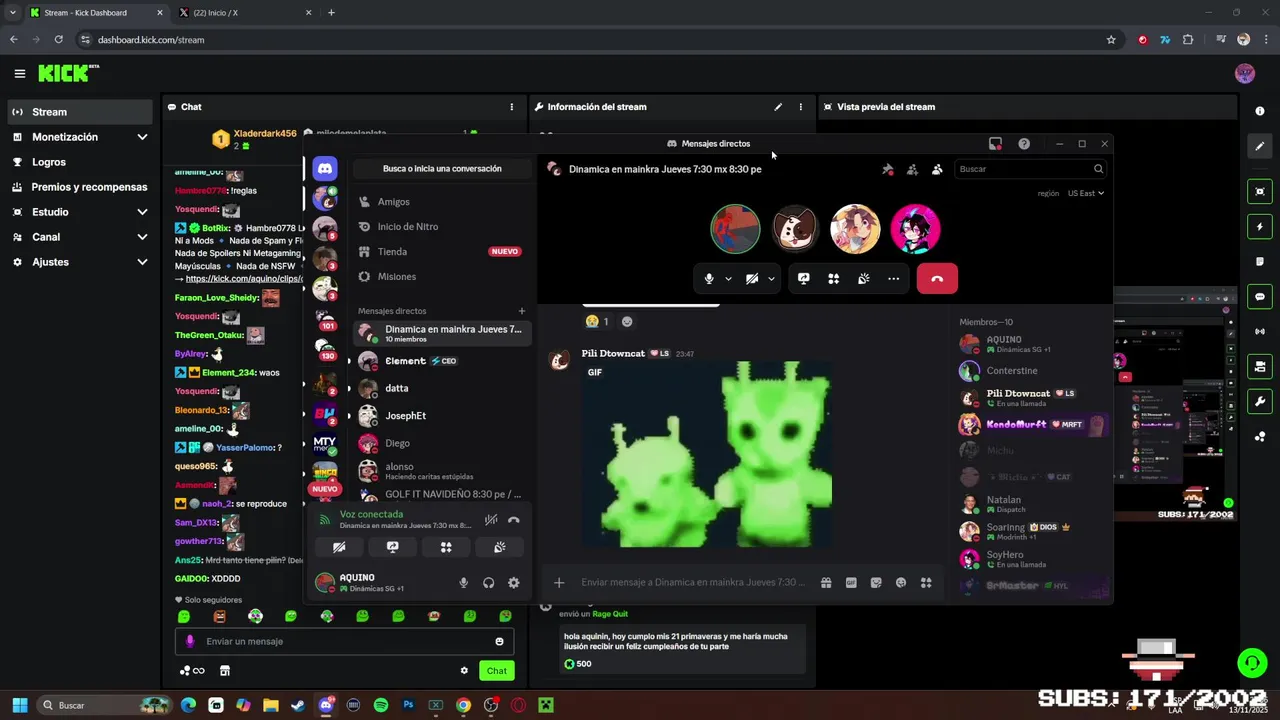The height and width of the screenshot is (720, 1280).
Task: Share your screen in Discord call
Action: (803, 279)
